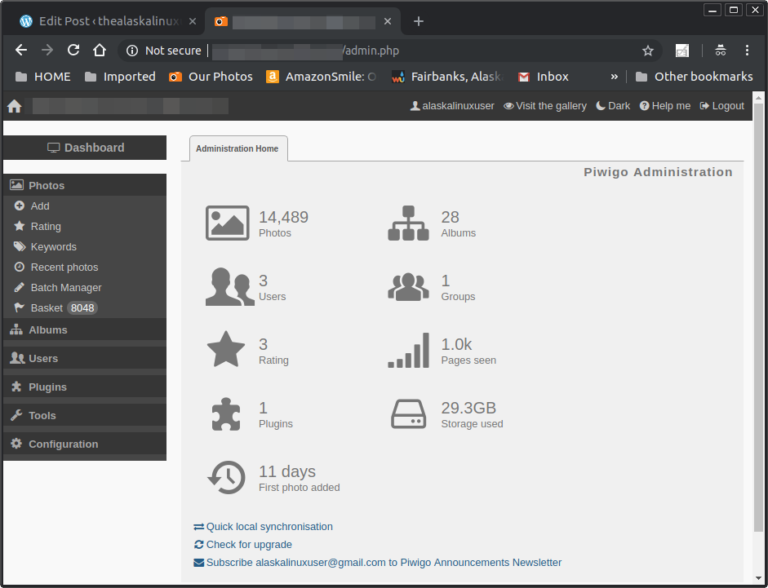Click the home icon in Piwigo header
This screenshot has width=768, height=588.
pyautogui.click(x=14, y=106)
